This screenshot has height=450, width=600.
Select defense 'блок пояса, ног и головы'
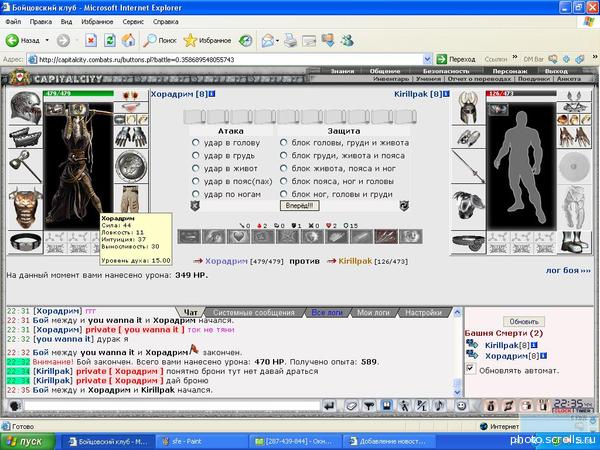pyautogui.click(x=283, y=181)
